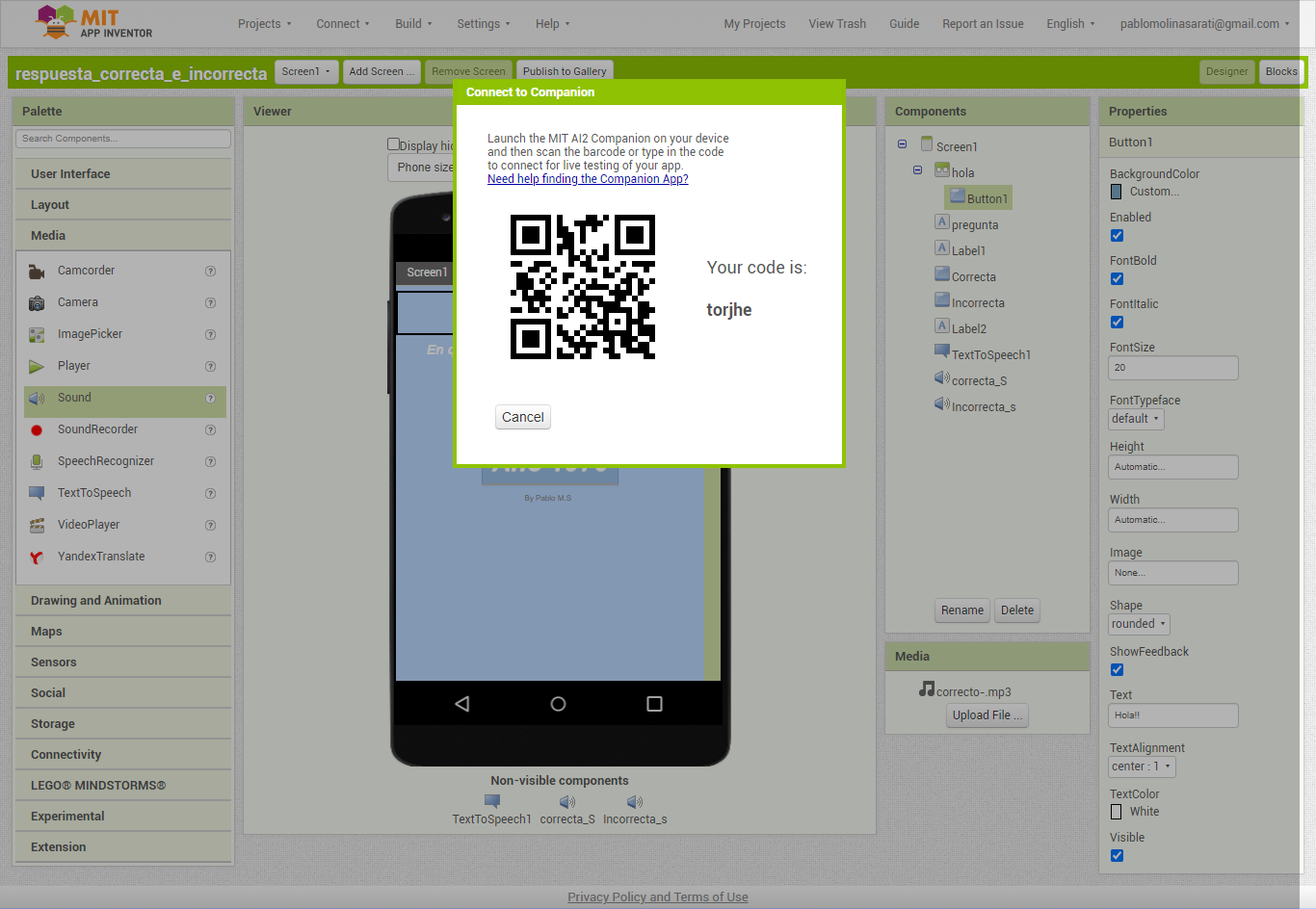Open the Shape rounded dropdown
The width and height of the screenshot is (1316, 909).
[1139, 624]
